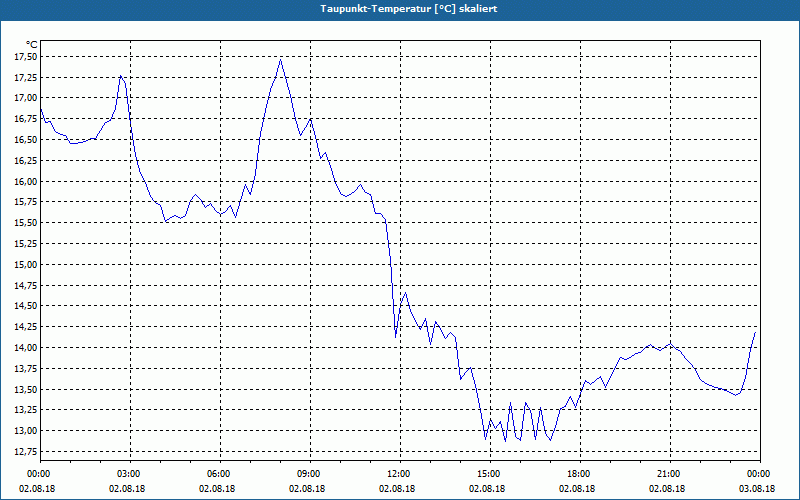
Task: Click the 17,25 y-axis label
Action: click(25, 78)
